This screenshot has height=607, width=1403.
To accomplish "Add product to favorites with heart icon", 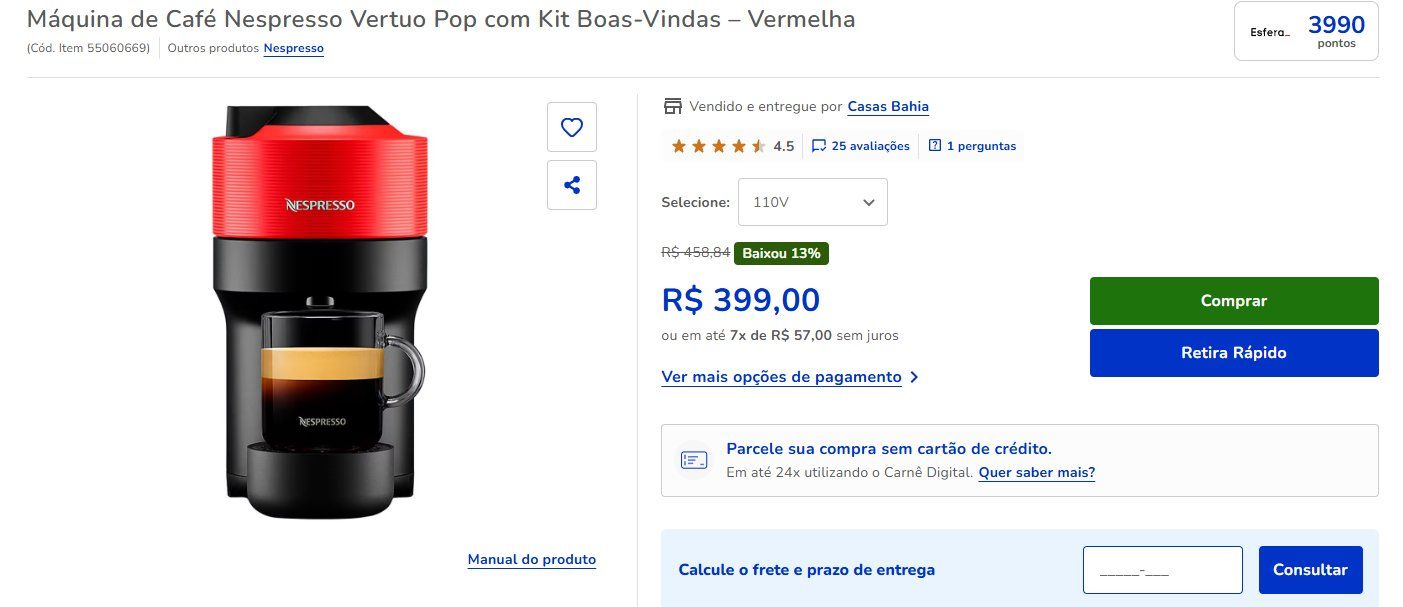I will coord(572,127).
